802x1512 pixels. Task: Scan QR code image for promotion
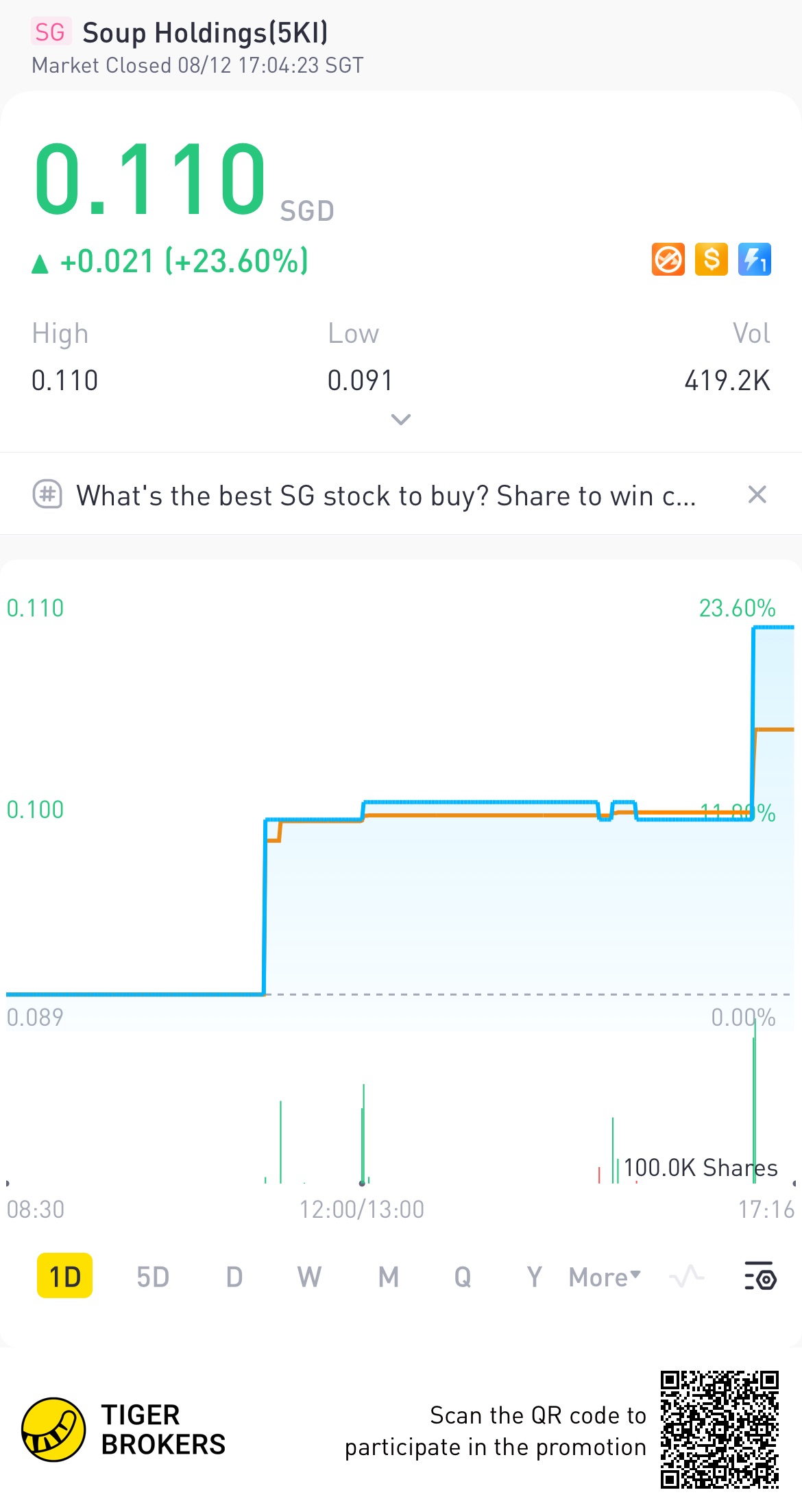tap(719, 1430)
